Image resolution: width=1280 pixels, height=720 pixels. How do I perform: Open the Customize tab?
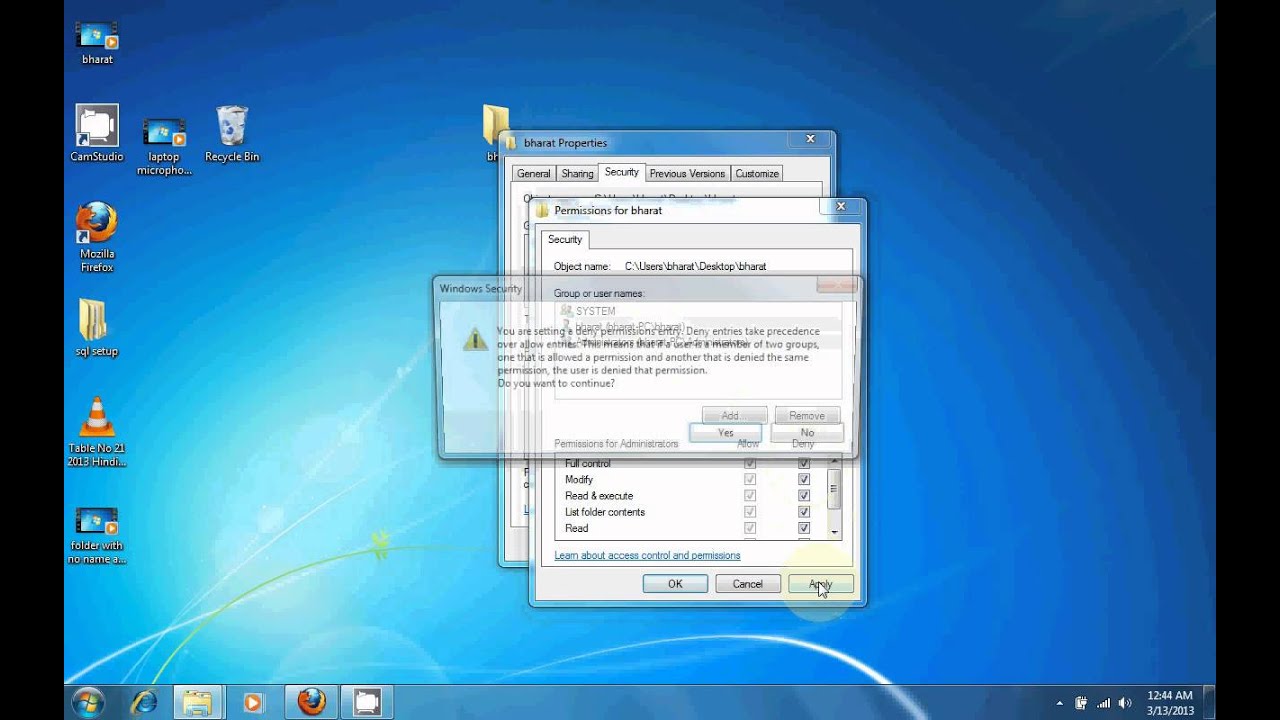pyautogui.click(x=757, y=174)
